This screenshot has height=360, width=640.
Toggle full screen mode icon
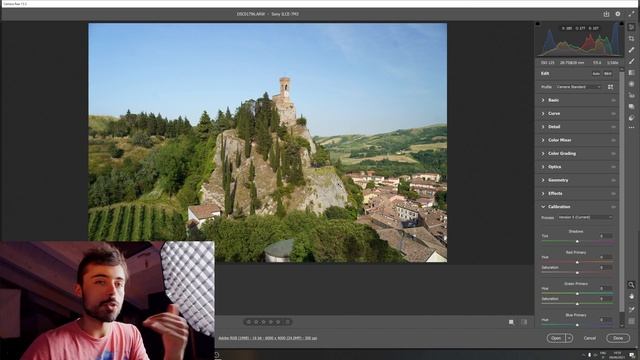click(631, 14)
